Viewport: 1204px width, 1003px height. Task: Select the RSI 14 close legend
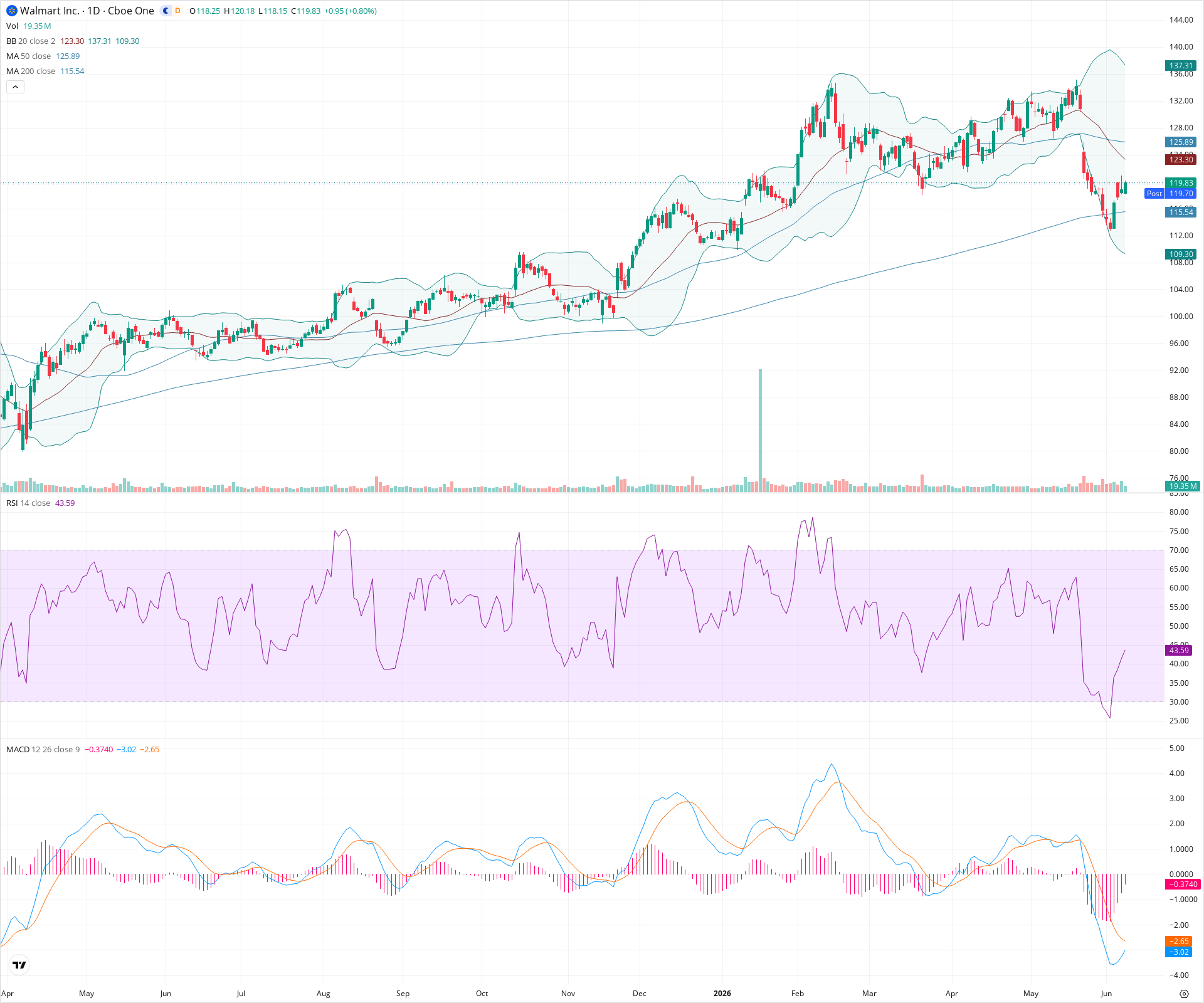[x=28, y=503]
